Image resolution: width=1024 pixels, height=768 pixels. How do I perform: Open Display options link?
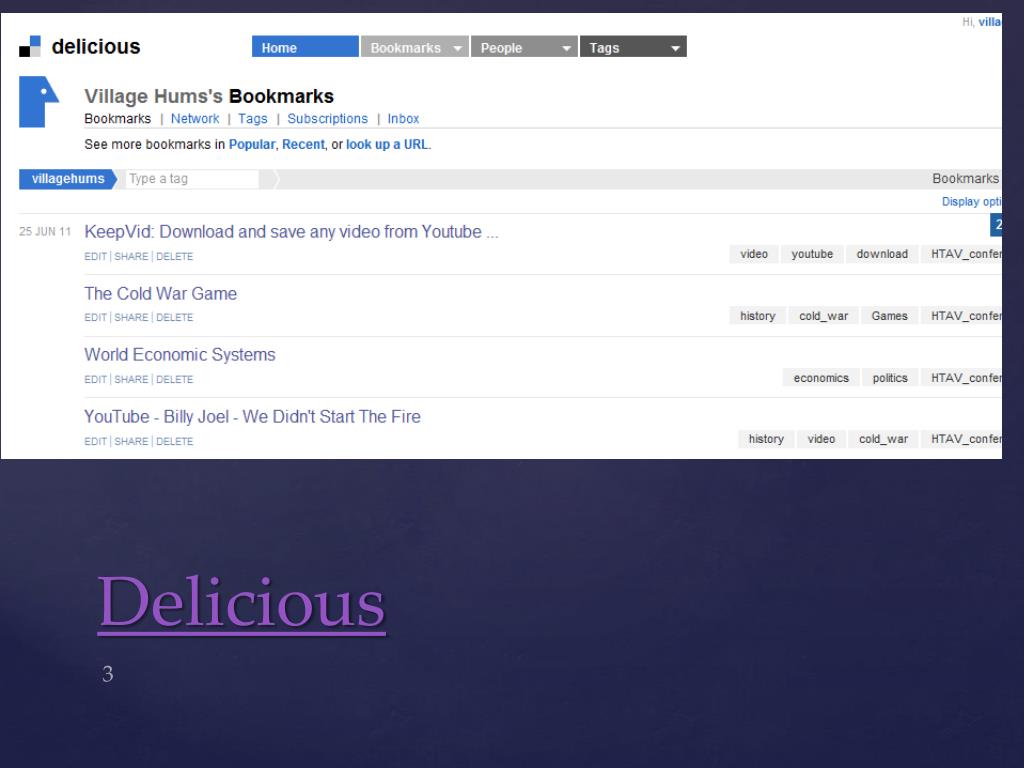coord(971,202)
